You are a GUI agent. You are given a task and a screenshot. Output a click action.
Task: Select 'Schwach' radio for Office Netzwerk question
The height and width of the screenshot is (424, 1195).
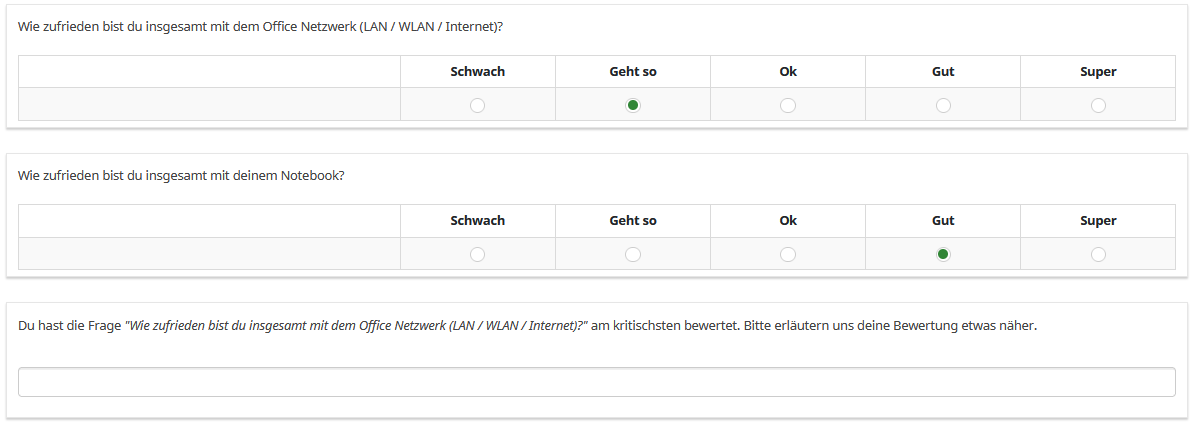coord(478,105)
